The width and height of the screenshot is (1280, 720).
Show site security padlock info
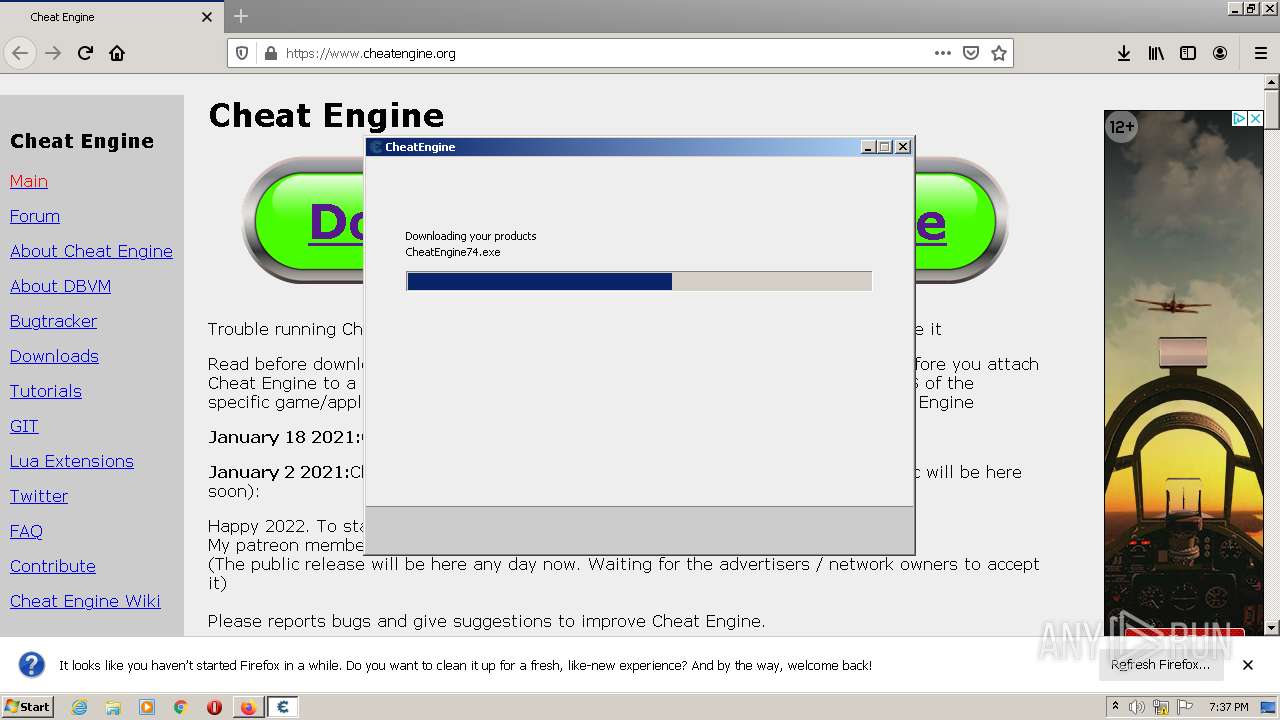click(269, 53)
